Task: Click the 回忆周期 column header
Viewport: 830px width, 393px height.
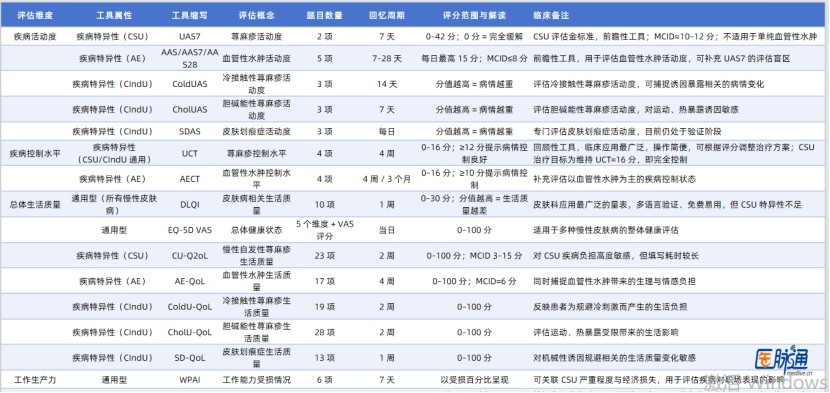Action: click(x=386, y=15)
